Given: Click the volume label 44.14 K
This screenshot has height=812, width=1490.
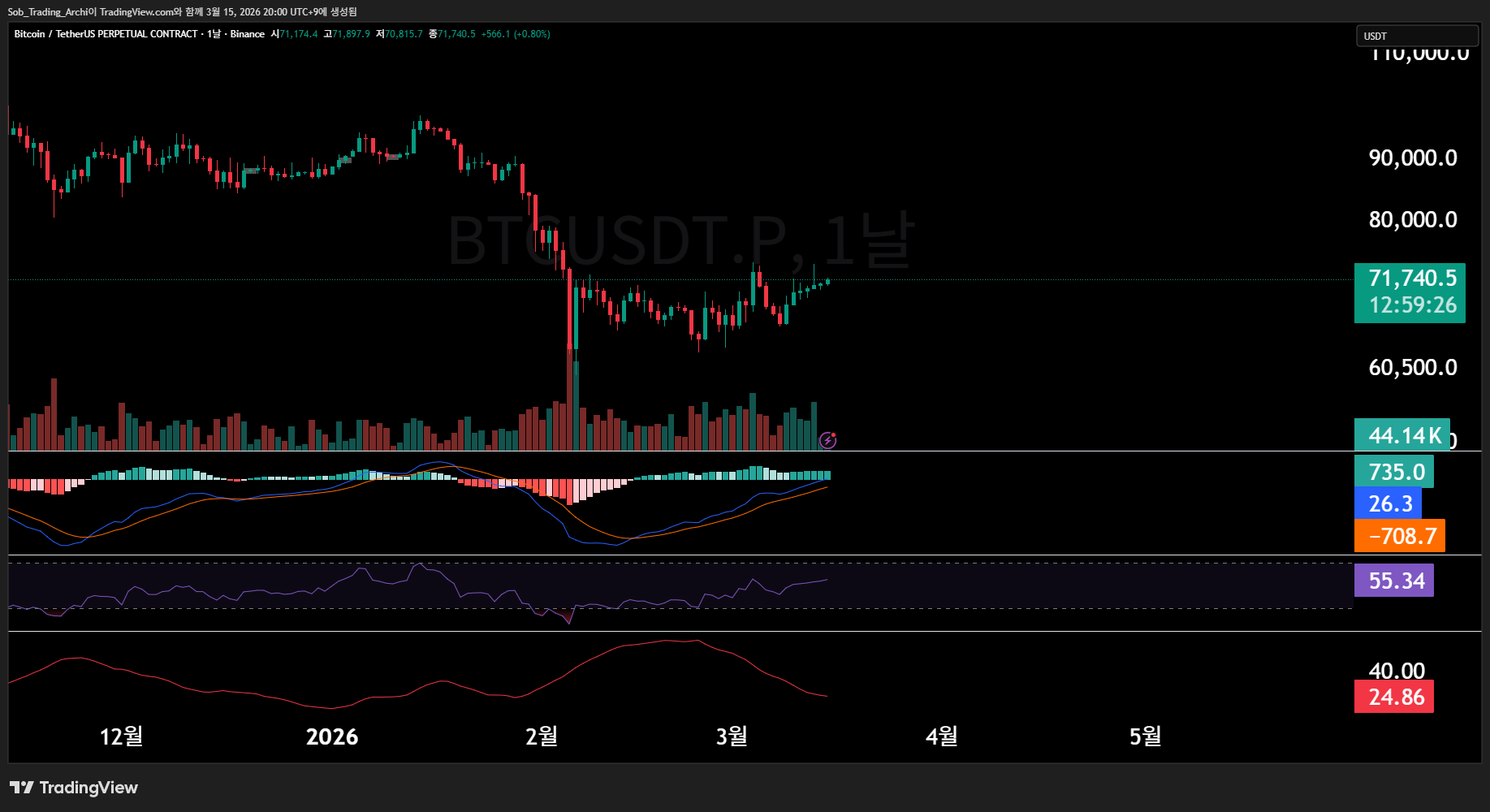Looking at the screenshot, I should (x=1404, y=435).
